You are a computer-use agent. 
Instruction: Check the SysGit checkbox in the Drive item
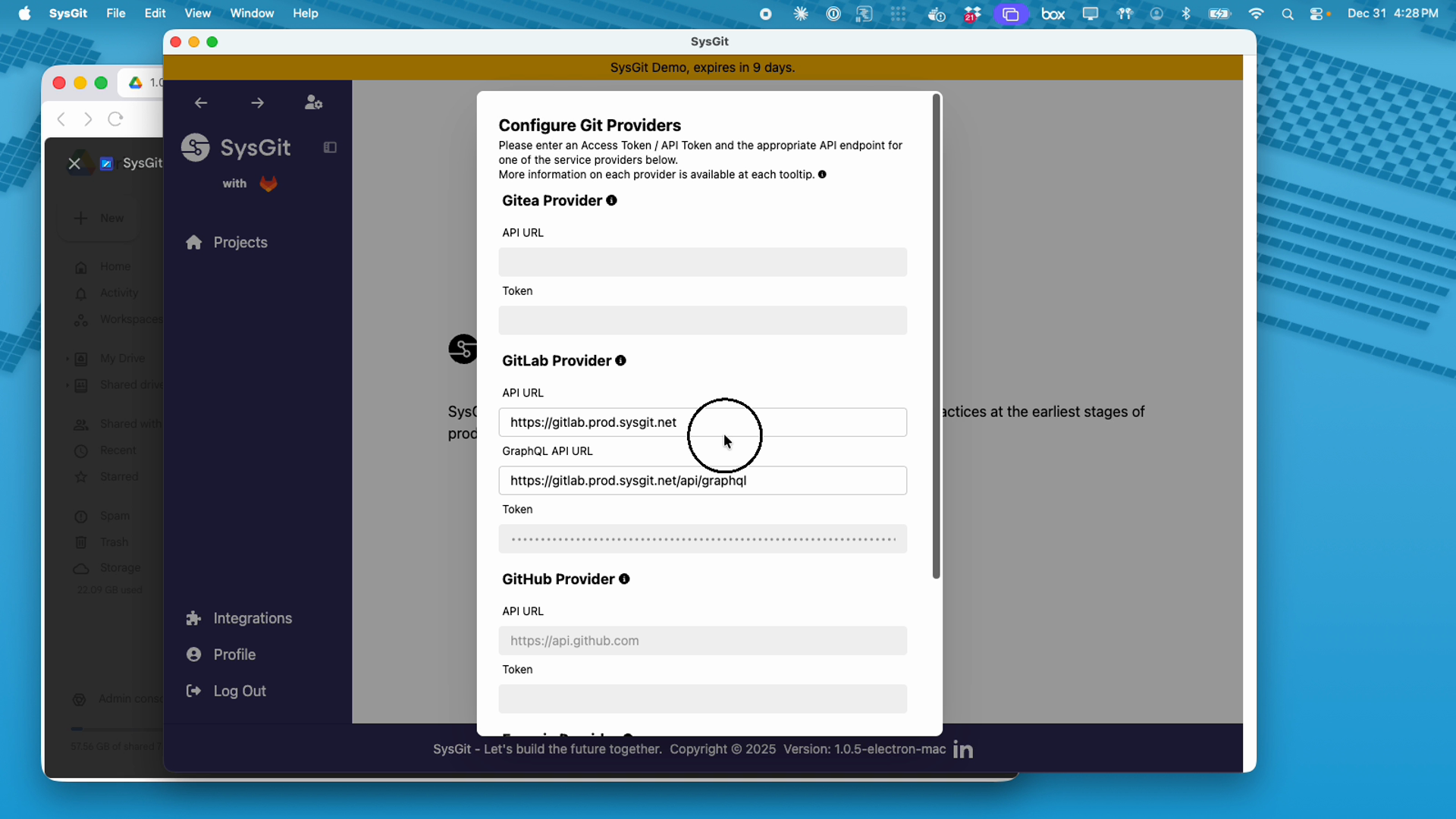[x=106, y=162]
